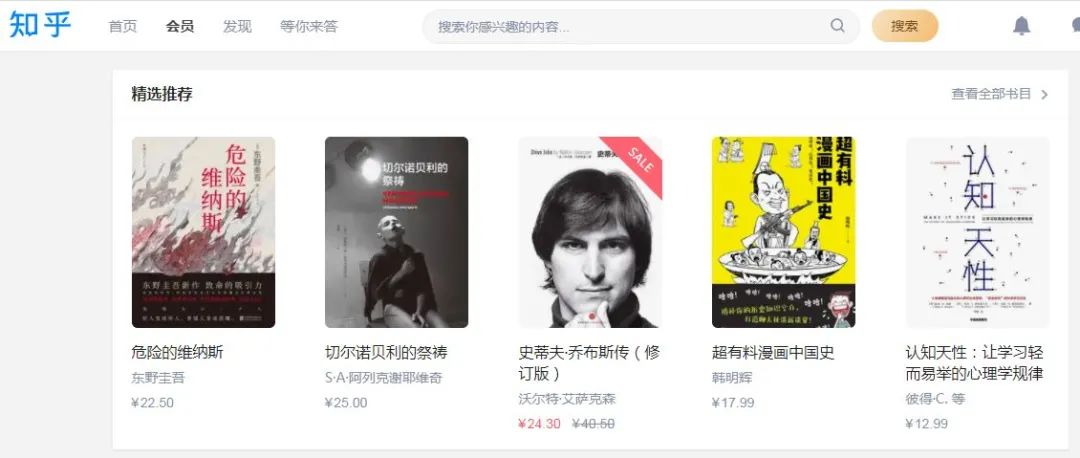
Task: Open 等你来答 tab
Action: (x=309, y=26)
